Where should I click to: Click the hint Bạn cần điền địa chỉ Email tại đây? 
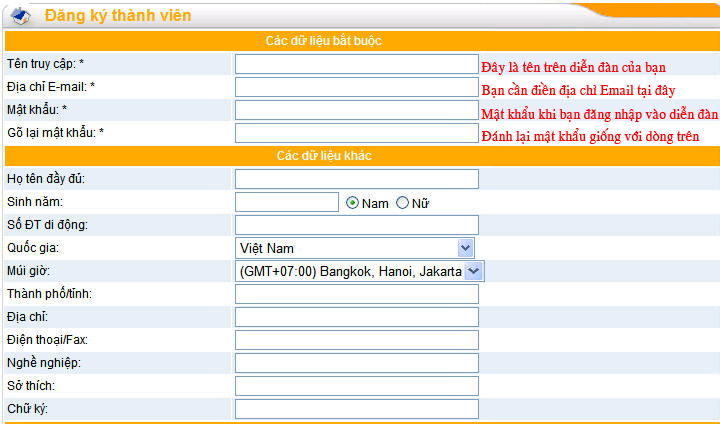click(578, 90)
